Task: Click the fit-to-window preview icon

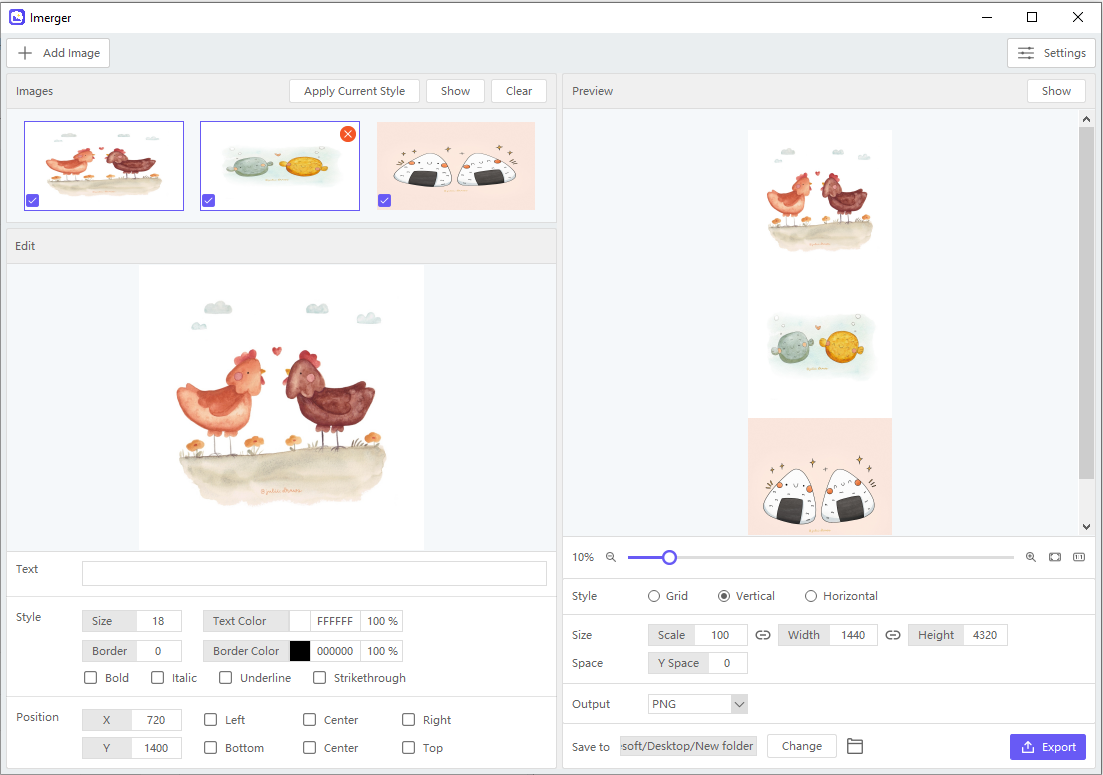Action: pos(1055,557)
